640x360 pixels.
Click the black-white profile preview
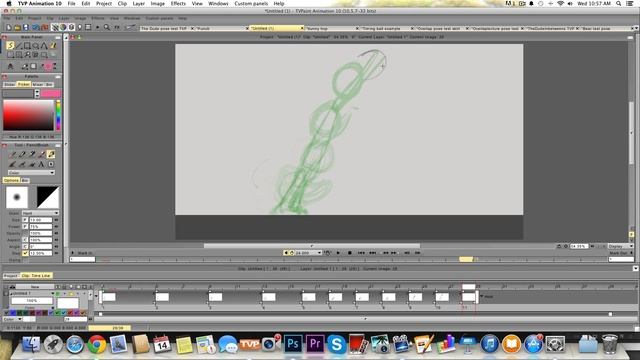click(48, 197)
